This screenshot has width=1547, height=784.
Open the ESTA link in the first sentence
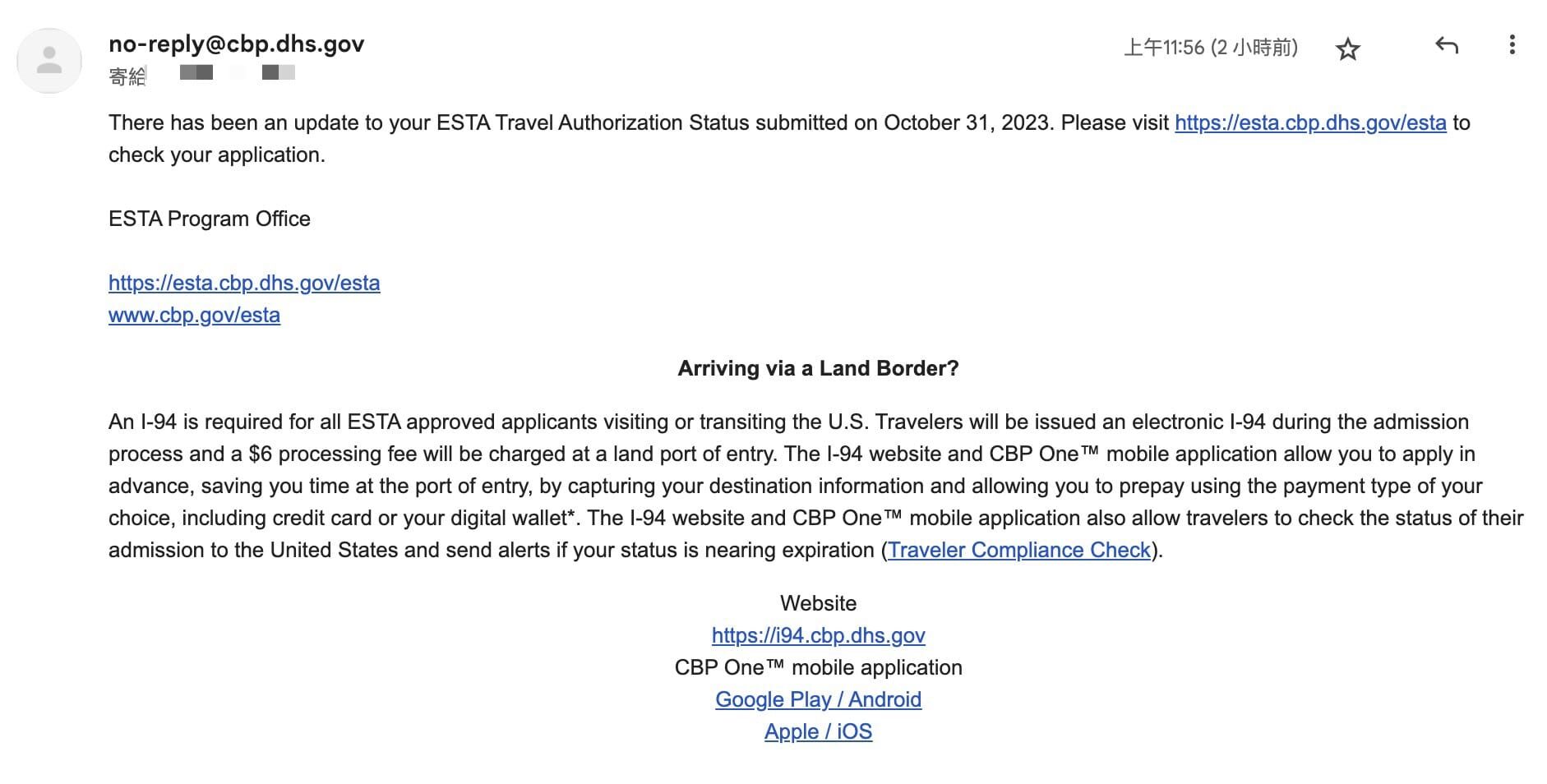click(x=1309, y=123)
